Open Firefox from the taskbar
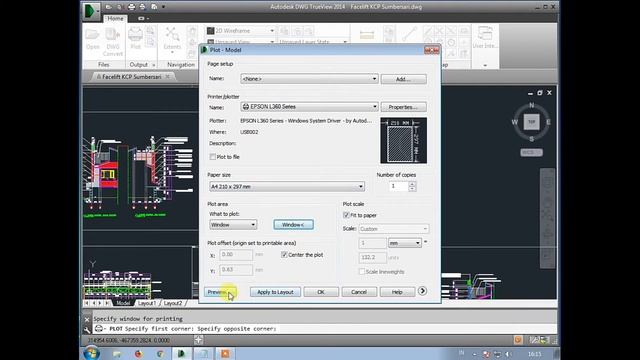The image size is (640, 360). point(138,353)
